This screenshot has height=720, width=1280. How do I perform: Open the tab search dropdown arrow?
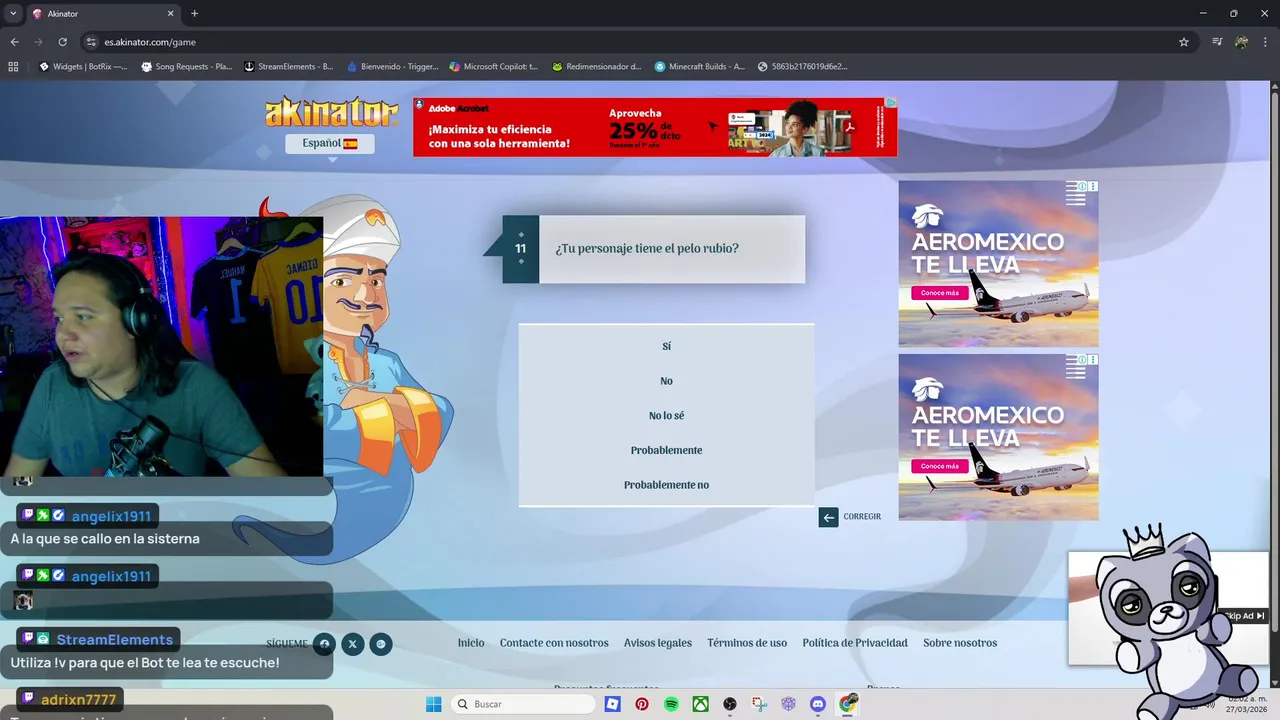[13, 13]
